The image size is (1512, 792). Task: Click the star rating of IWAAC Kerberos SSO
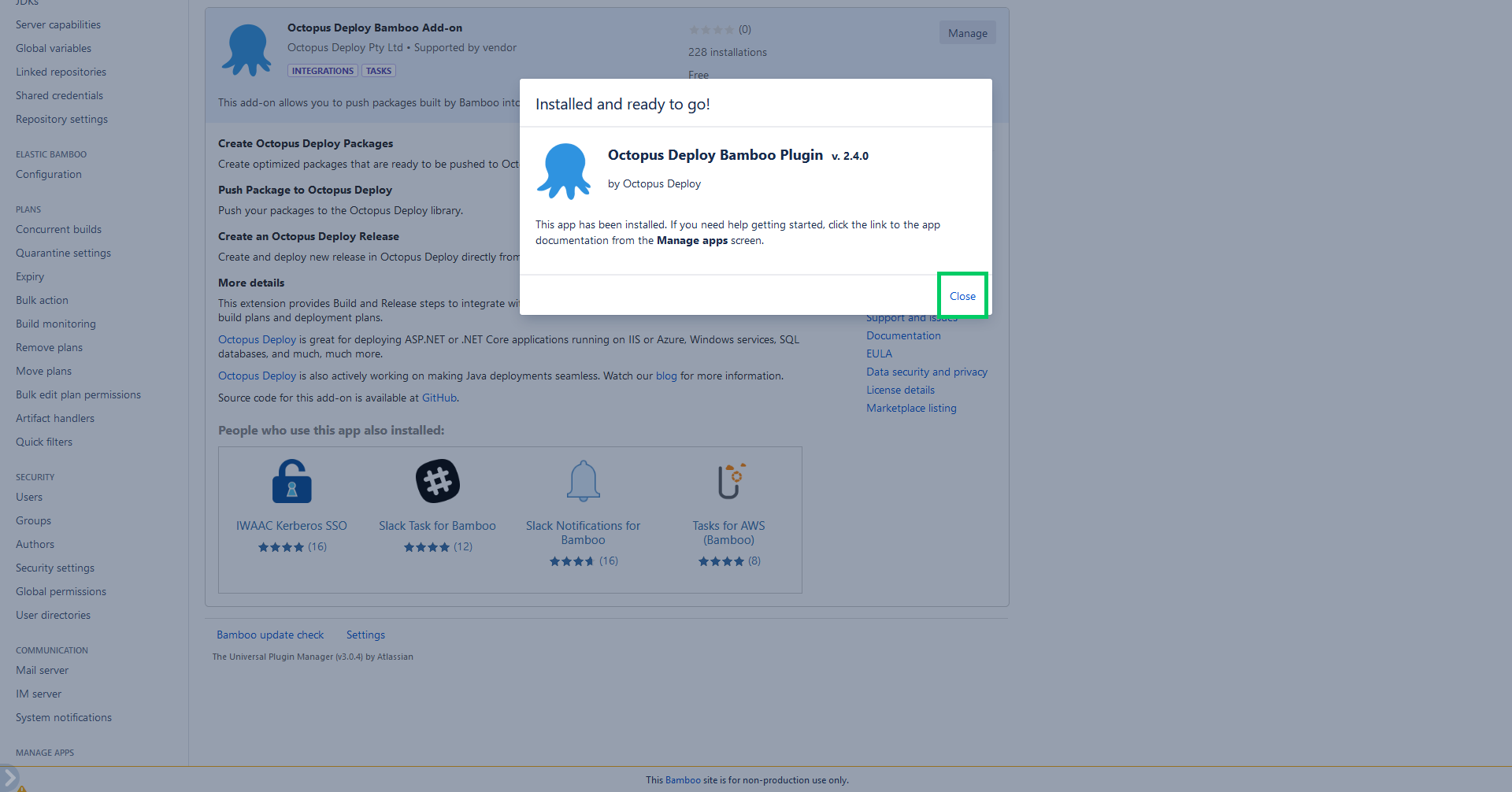click(x=281, y=547)
